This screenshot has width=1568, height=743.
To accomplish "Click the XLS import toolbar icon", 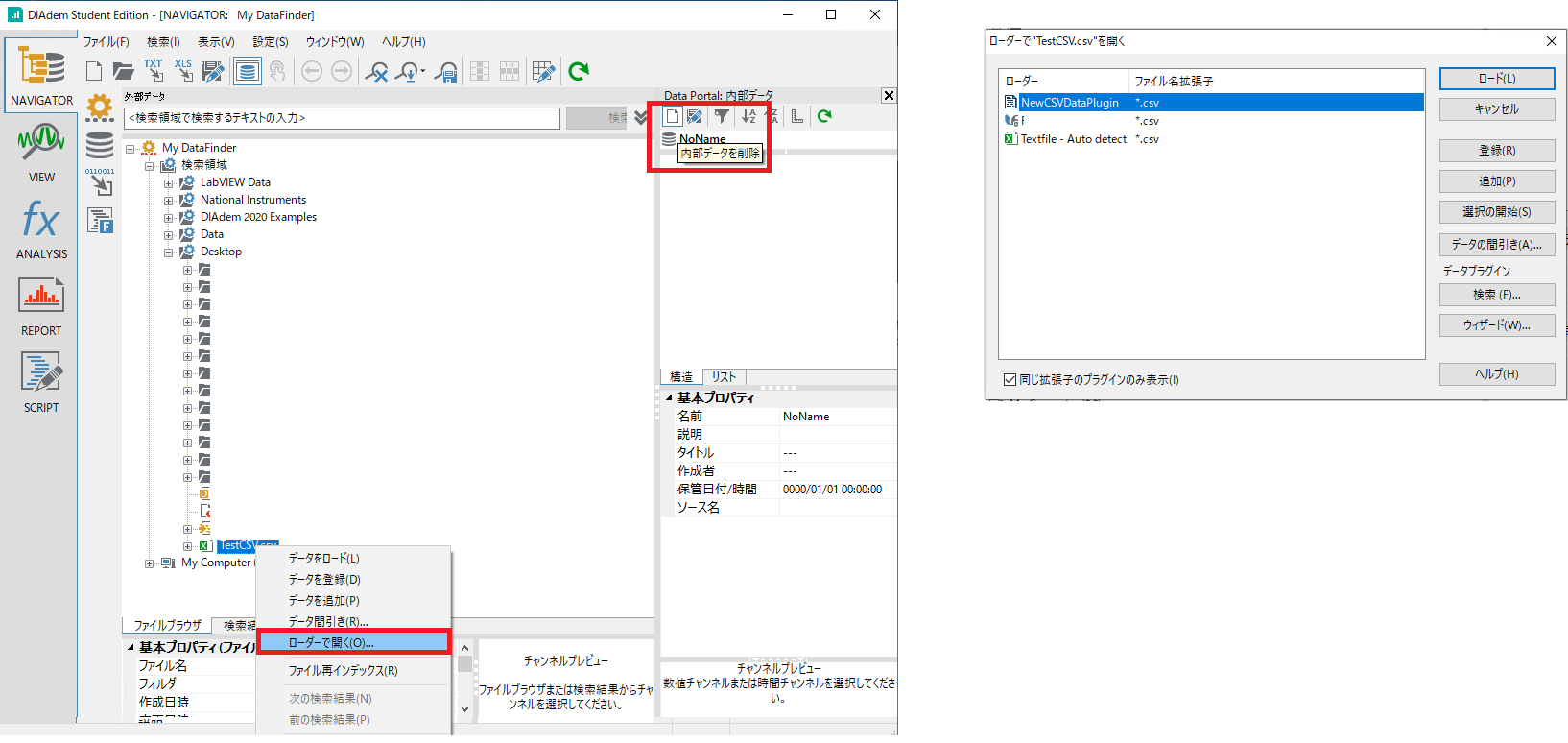I will (x=183, y=70).
